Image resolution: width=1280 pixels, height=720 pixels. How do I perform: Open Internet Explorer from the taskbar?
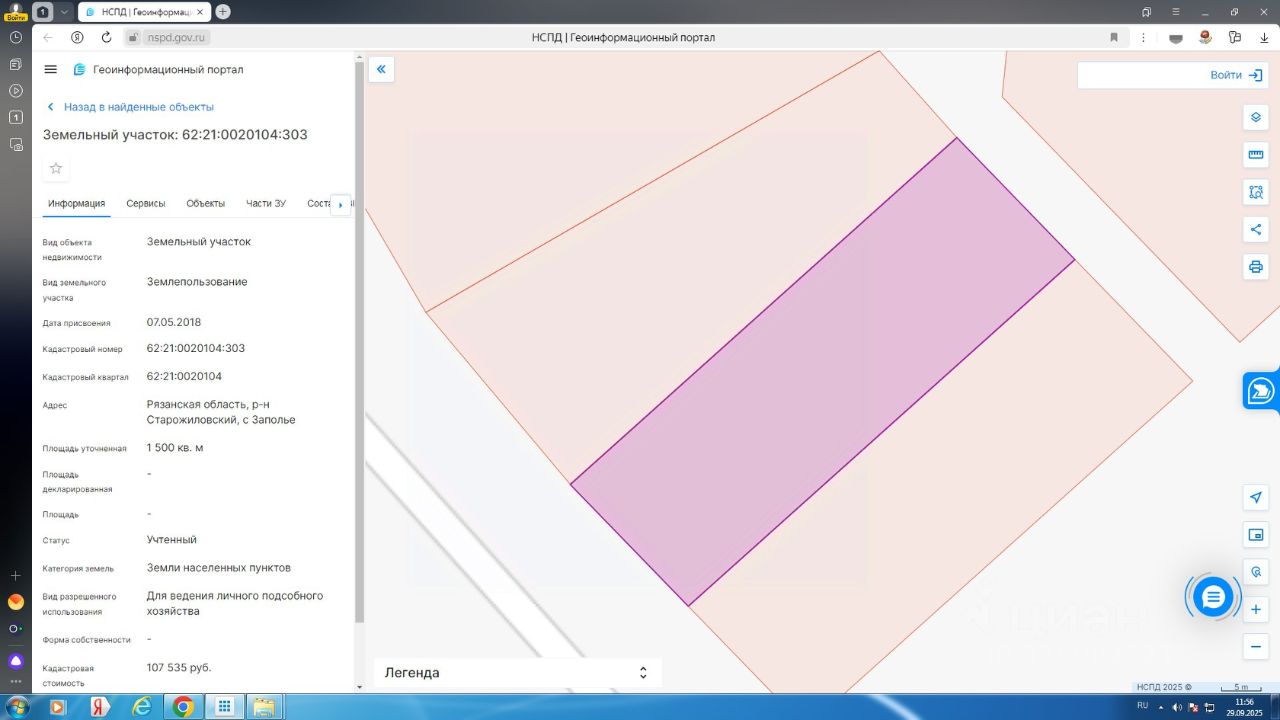141,707
